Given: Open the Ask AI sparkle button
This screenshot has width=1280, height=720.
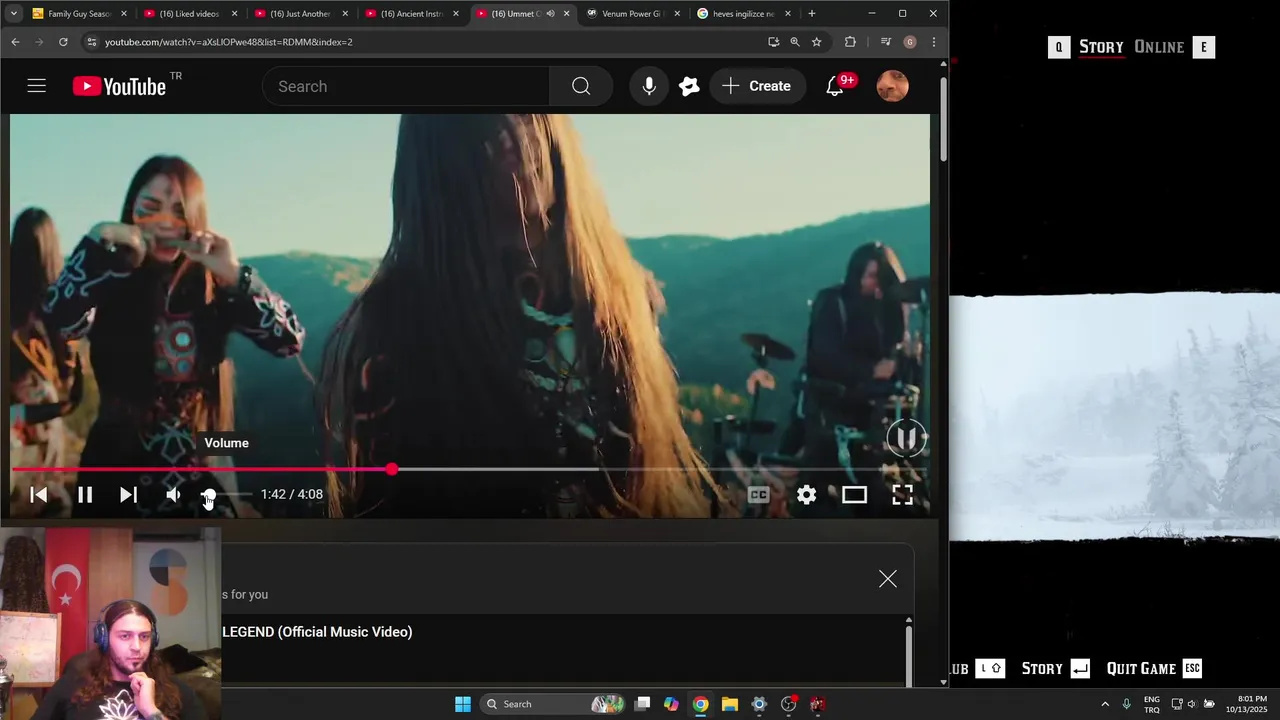Looking at the screenshot, I should point(689,86).
